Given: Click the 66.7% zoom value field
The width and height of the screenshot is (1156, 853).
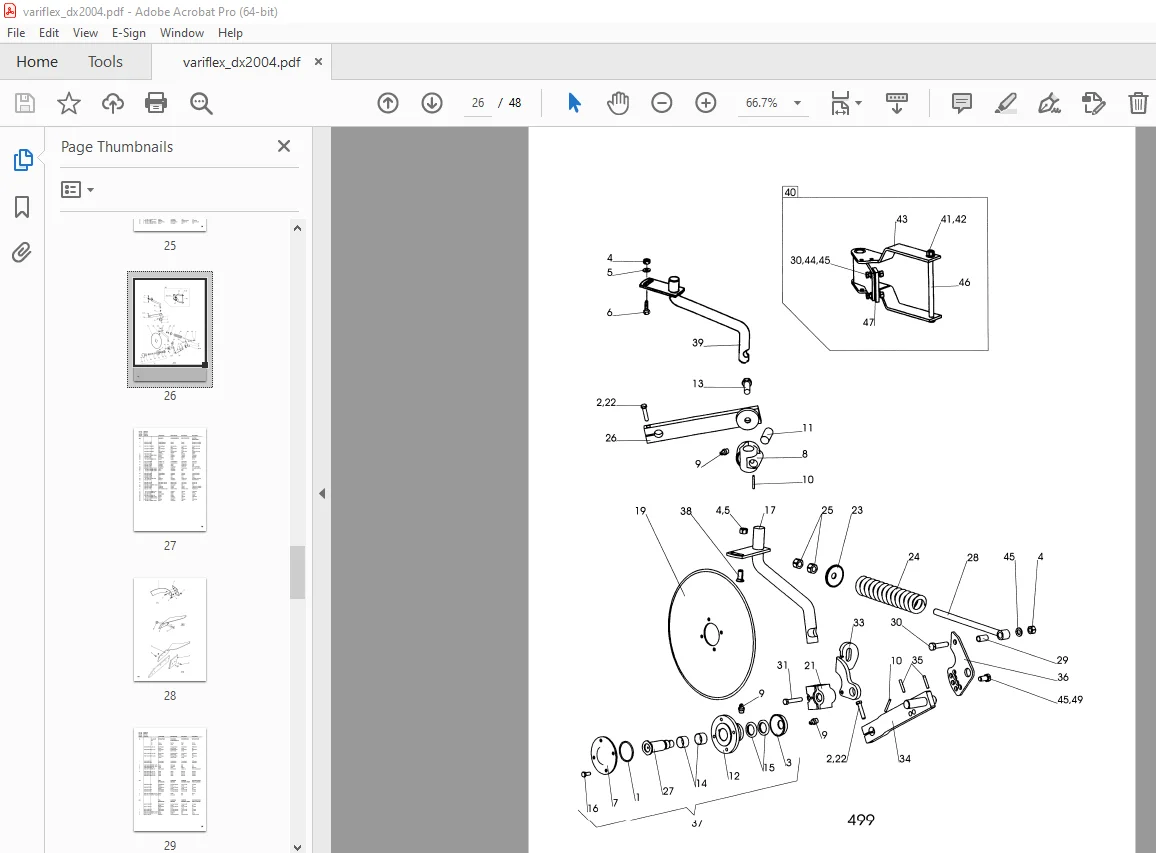Looking at the screenshot, I should (x=762, y=103).
